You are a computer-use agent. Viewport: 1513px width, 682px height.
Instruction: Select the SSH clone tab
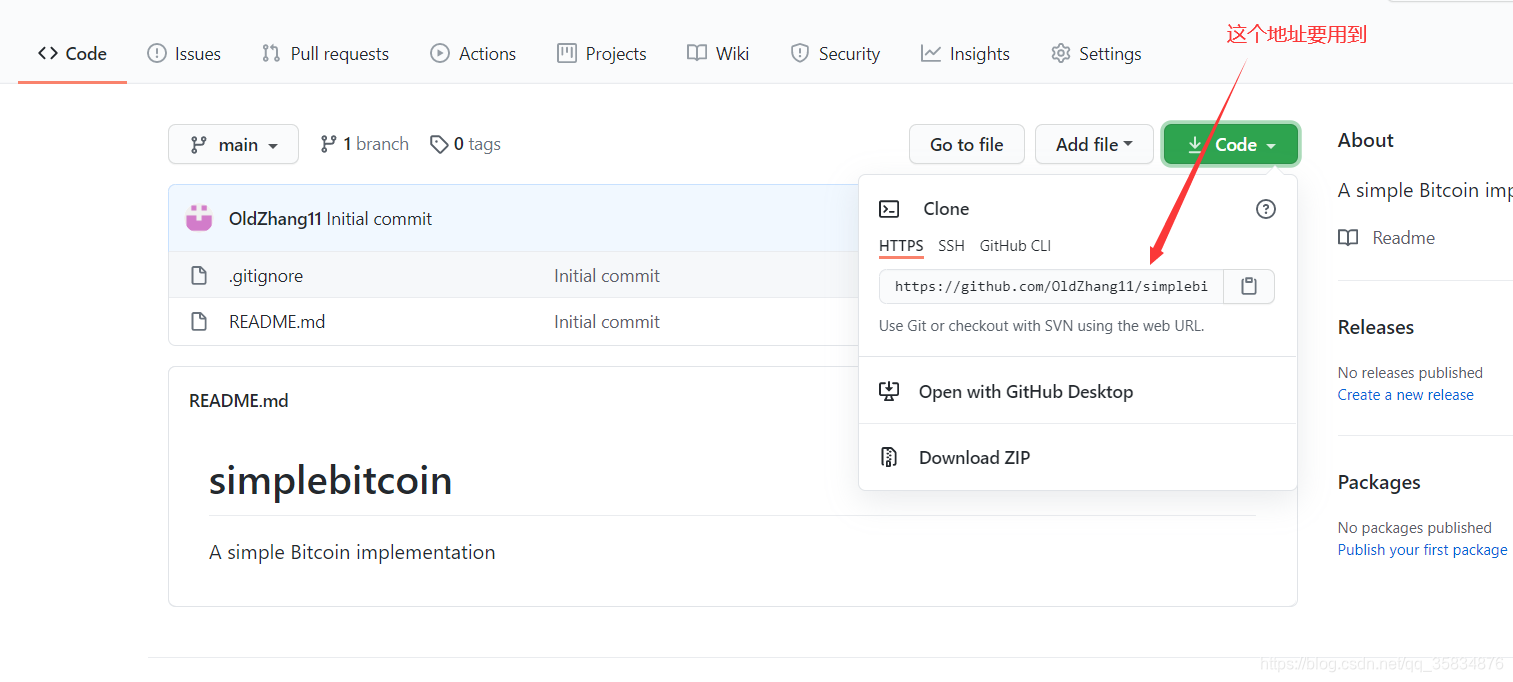click(x=951, y=246)
